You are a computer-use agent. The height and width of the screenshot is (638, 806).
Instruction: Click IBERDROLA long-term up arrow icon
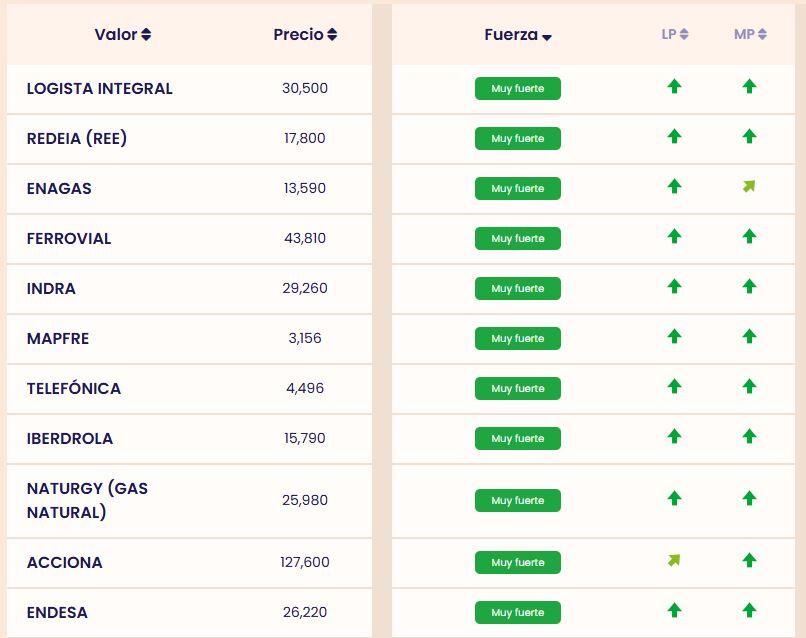click(674, 437)
